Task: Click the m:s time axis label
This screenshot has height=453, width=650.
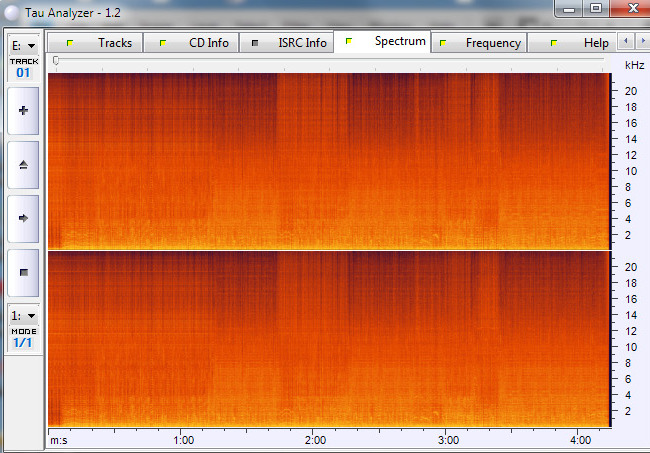Action: tap(59, 440)
